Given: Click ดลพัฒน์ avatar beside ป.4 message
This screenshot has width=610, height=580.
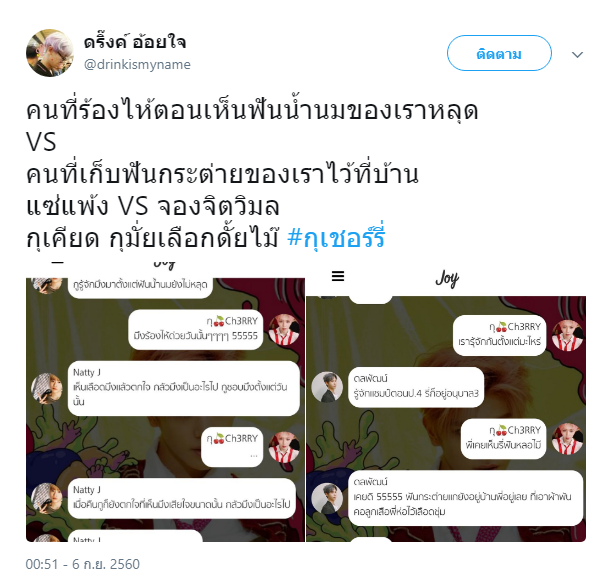Looking at the screenshot, I should [327, 387].
